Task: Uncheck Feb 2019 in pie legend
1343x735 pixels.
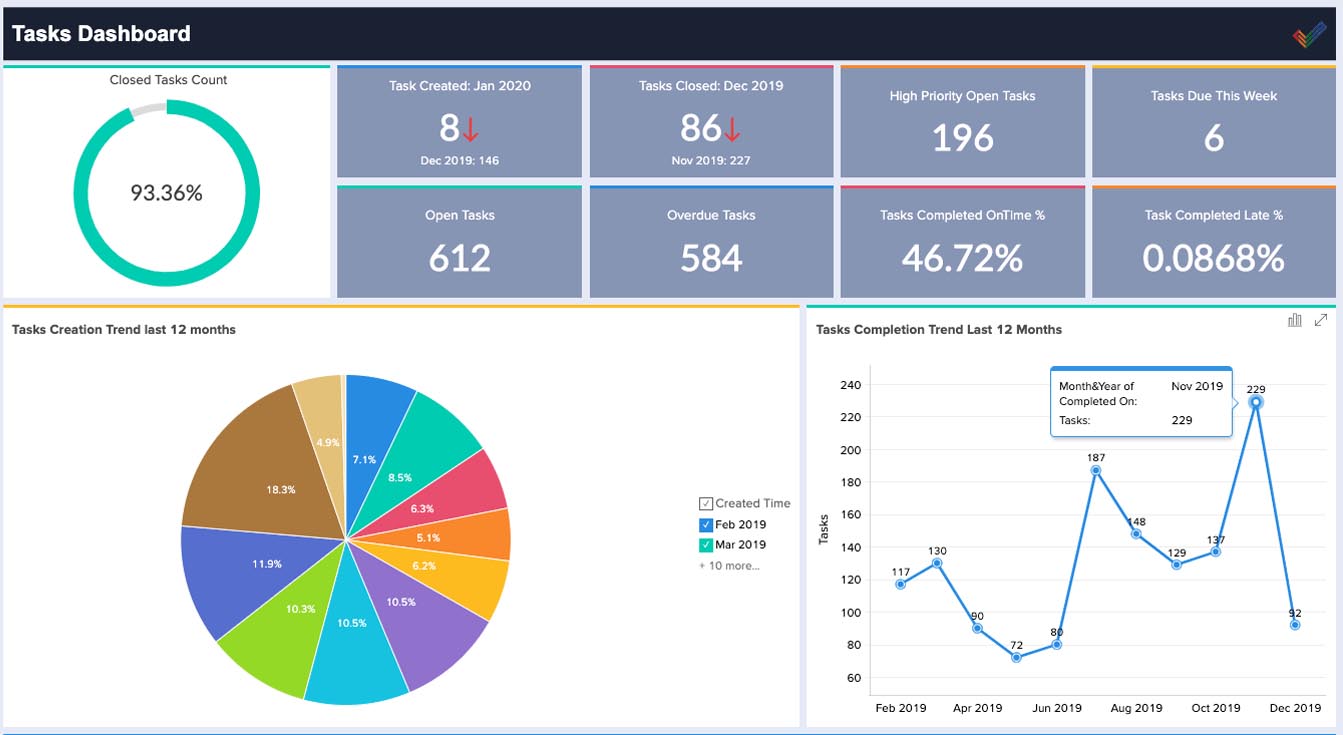Action: (x=706, y=525)
